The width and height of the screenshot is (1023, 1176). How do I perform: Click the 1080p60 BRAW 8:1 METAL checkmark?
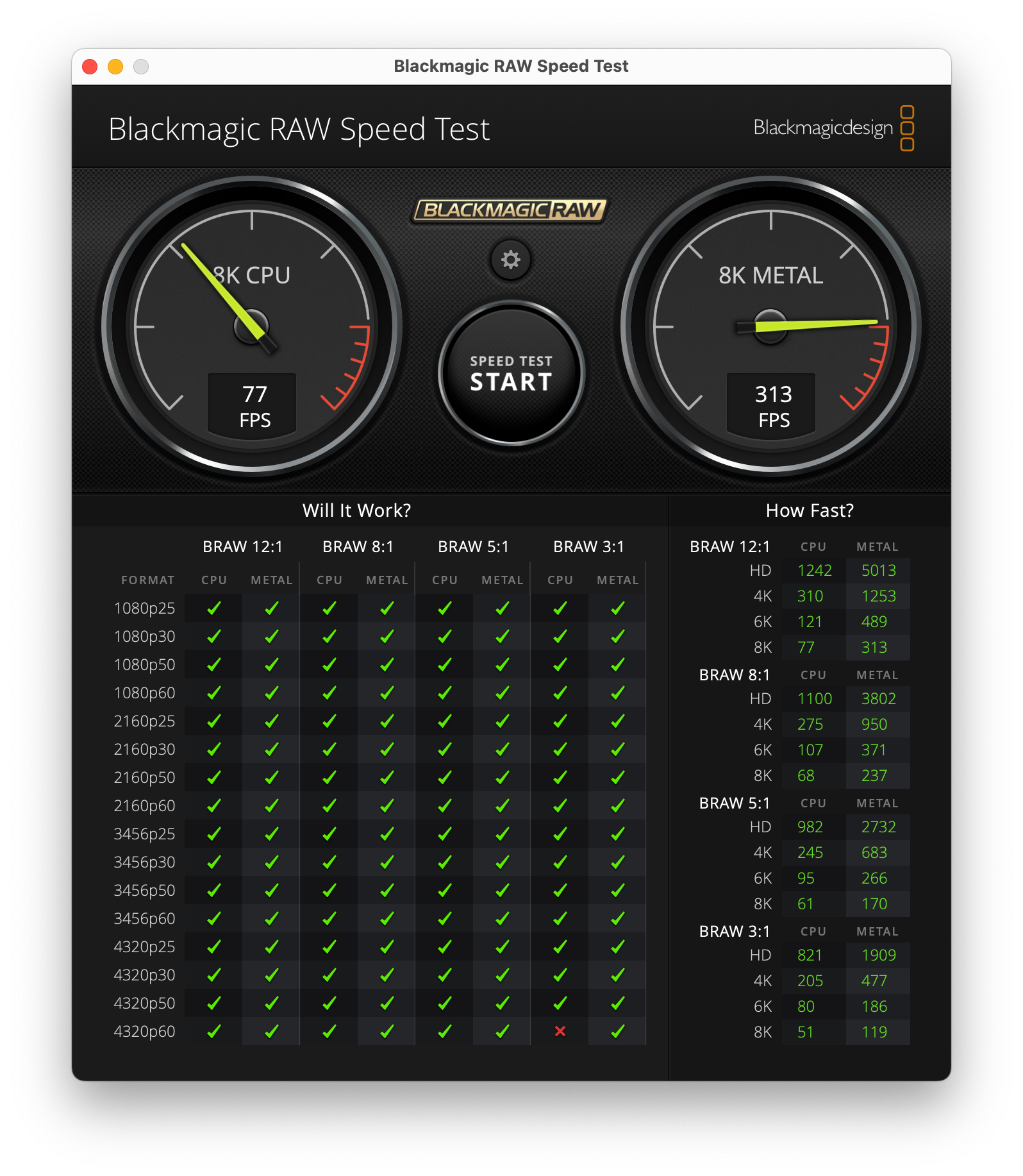pos(387,693)
